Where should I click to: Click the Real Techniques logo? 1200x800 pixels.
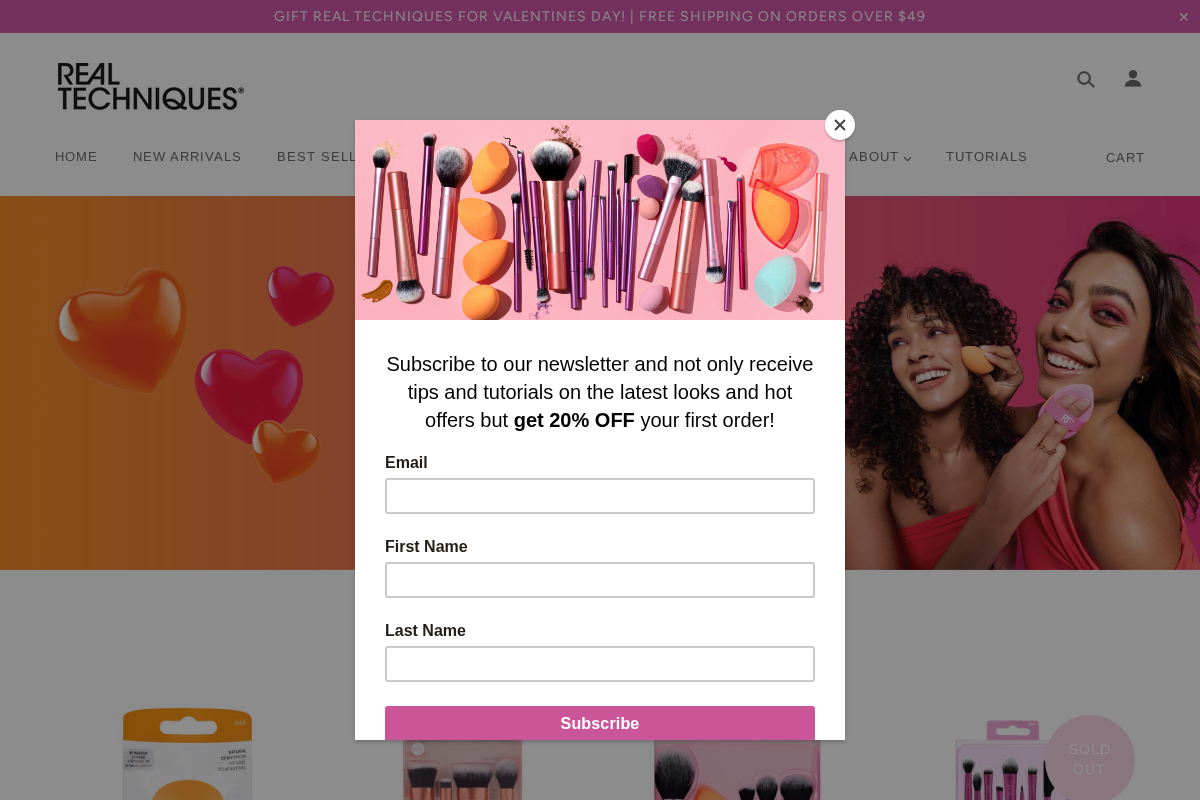[x=150, y=86]
